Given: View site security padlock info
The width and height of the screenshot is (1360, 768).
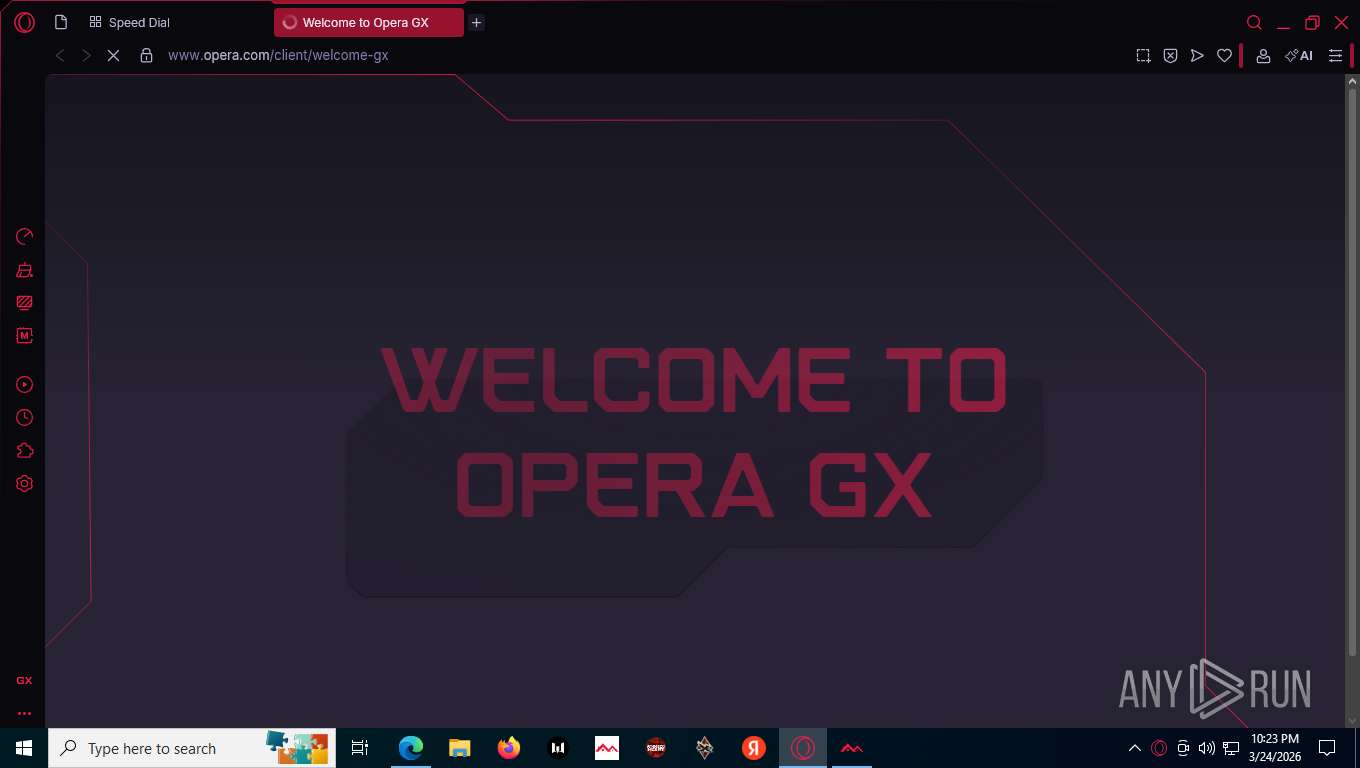Looking at the screenshot, I should click(x=146, y=56).
